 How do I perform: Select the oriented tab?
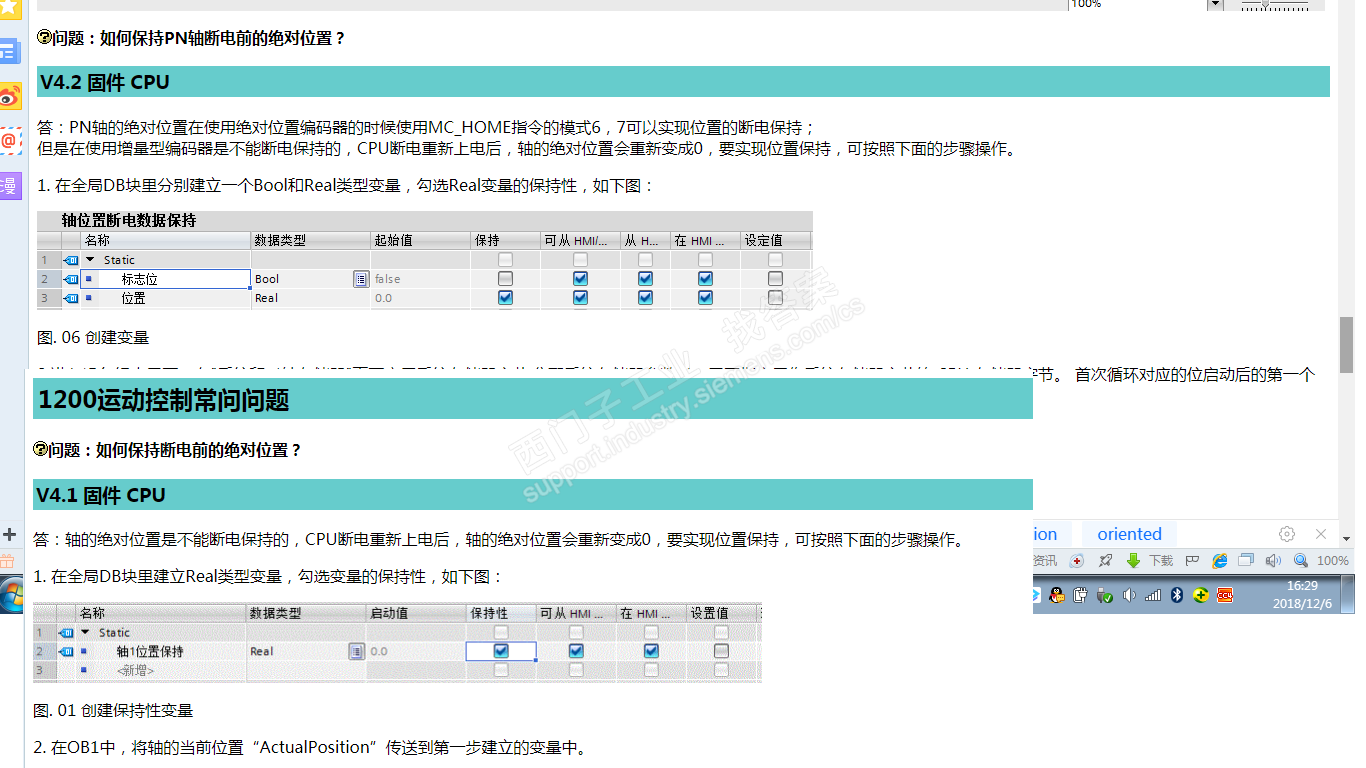tap(1129, 534)
